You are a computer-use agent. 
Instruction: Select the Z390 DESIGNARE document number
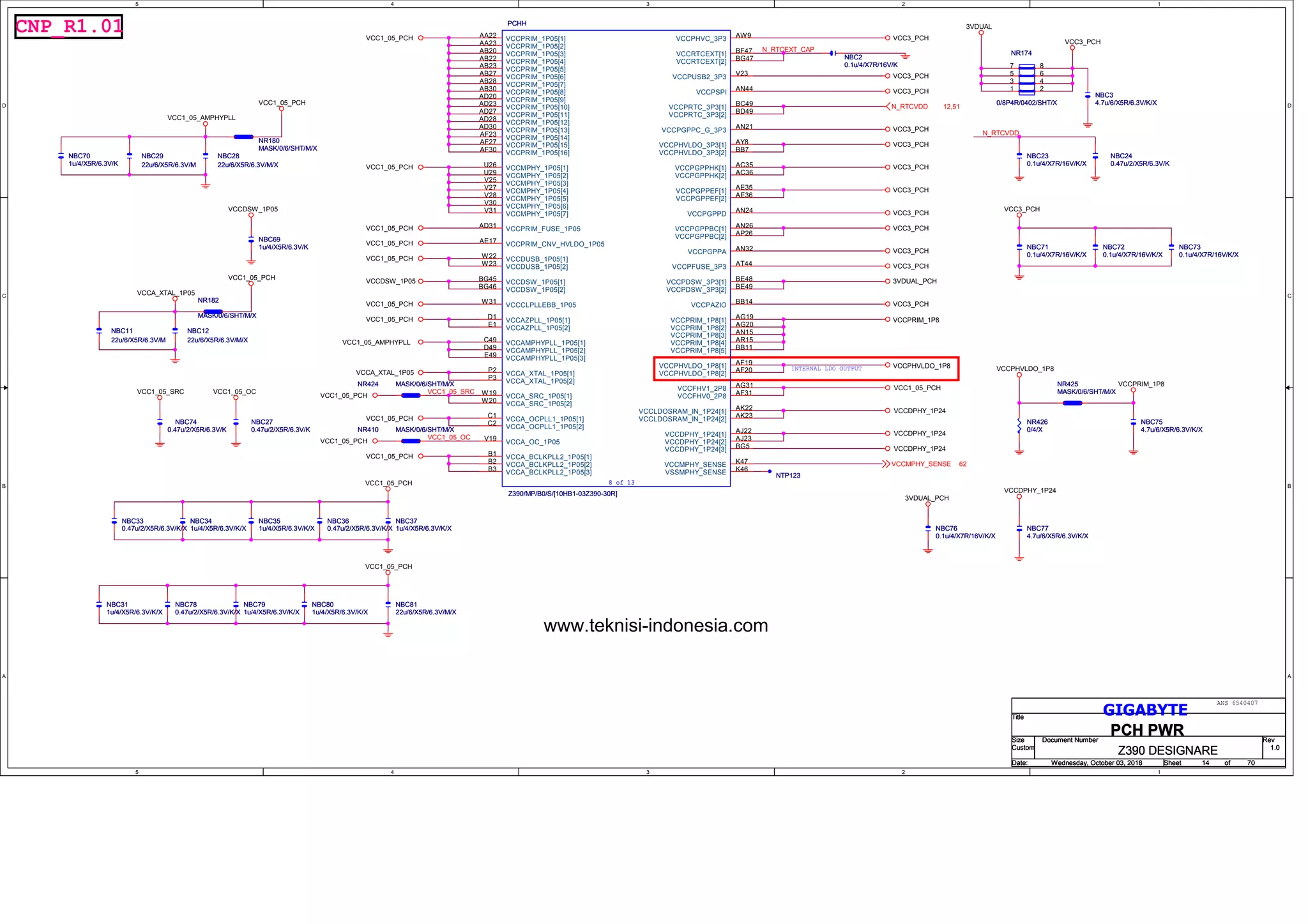(x=1167, y=750)
